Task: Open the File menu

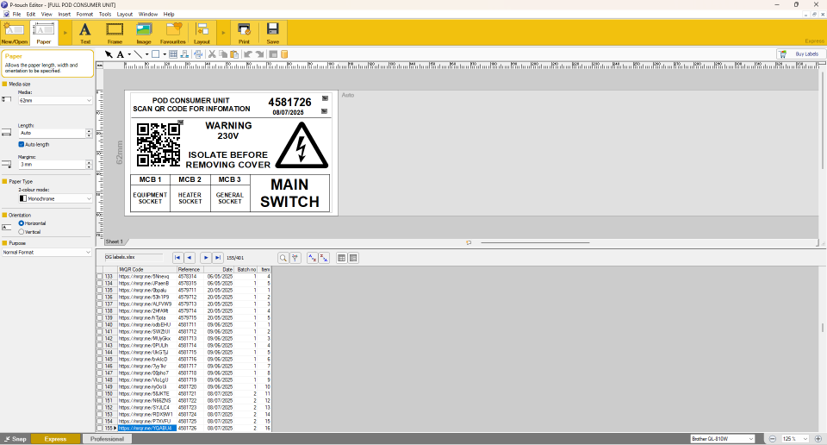Action: pos(17,14)
